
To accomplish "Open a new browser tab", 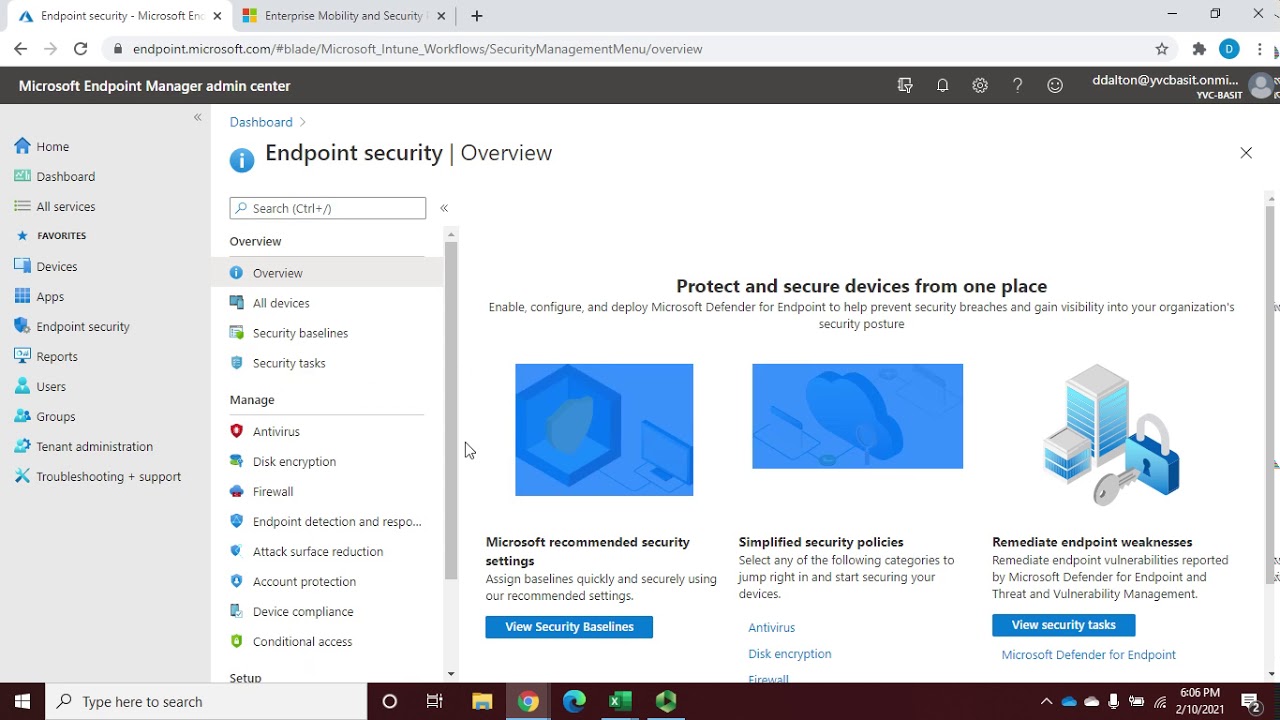I will tap(477, 16).
